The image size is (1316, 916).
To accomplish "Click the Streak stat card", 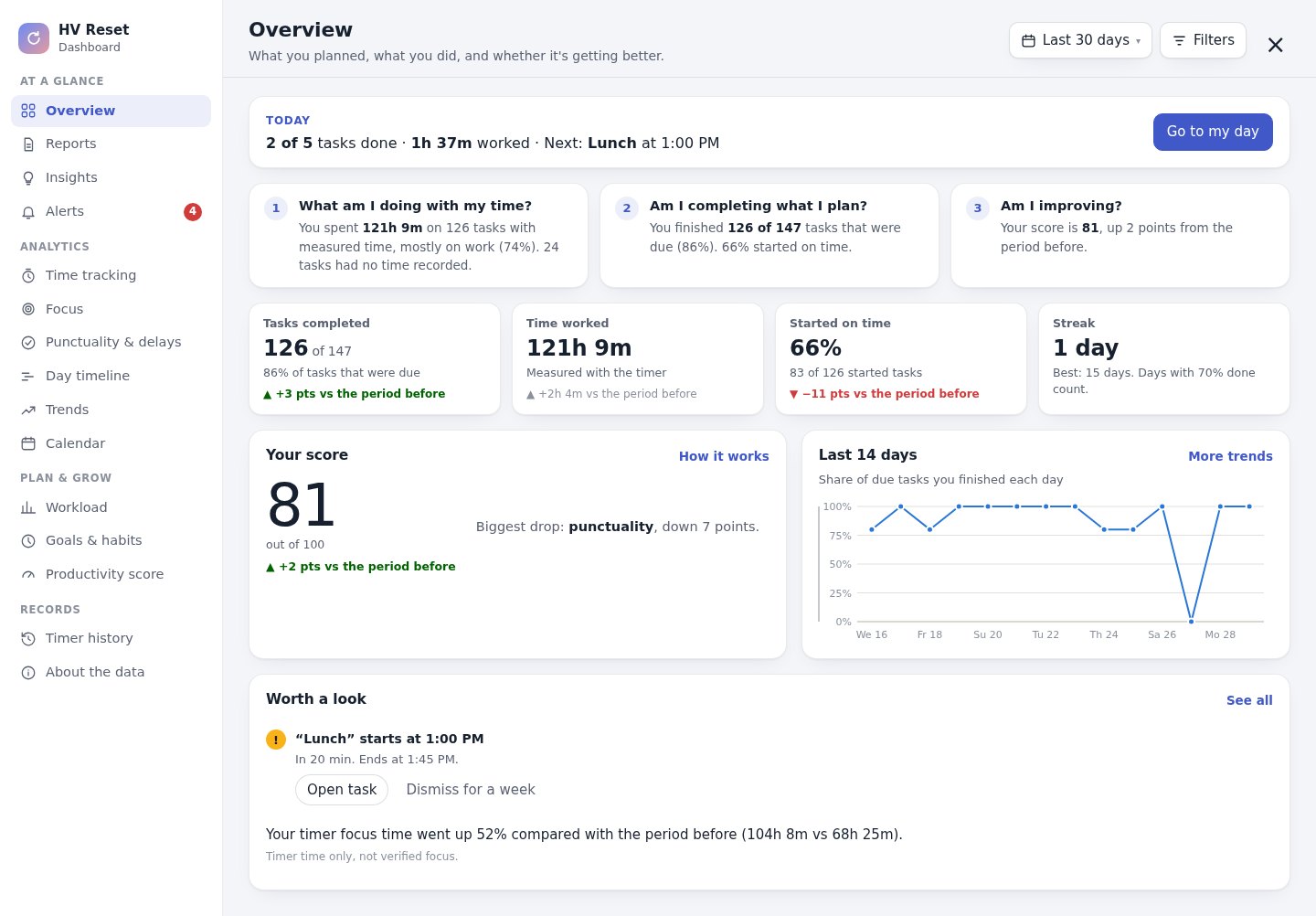I will click(x=1164, y=359).
